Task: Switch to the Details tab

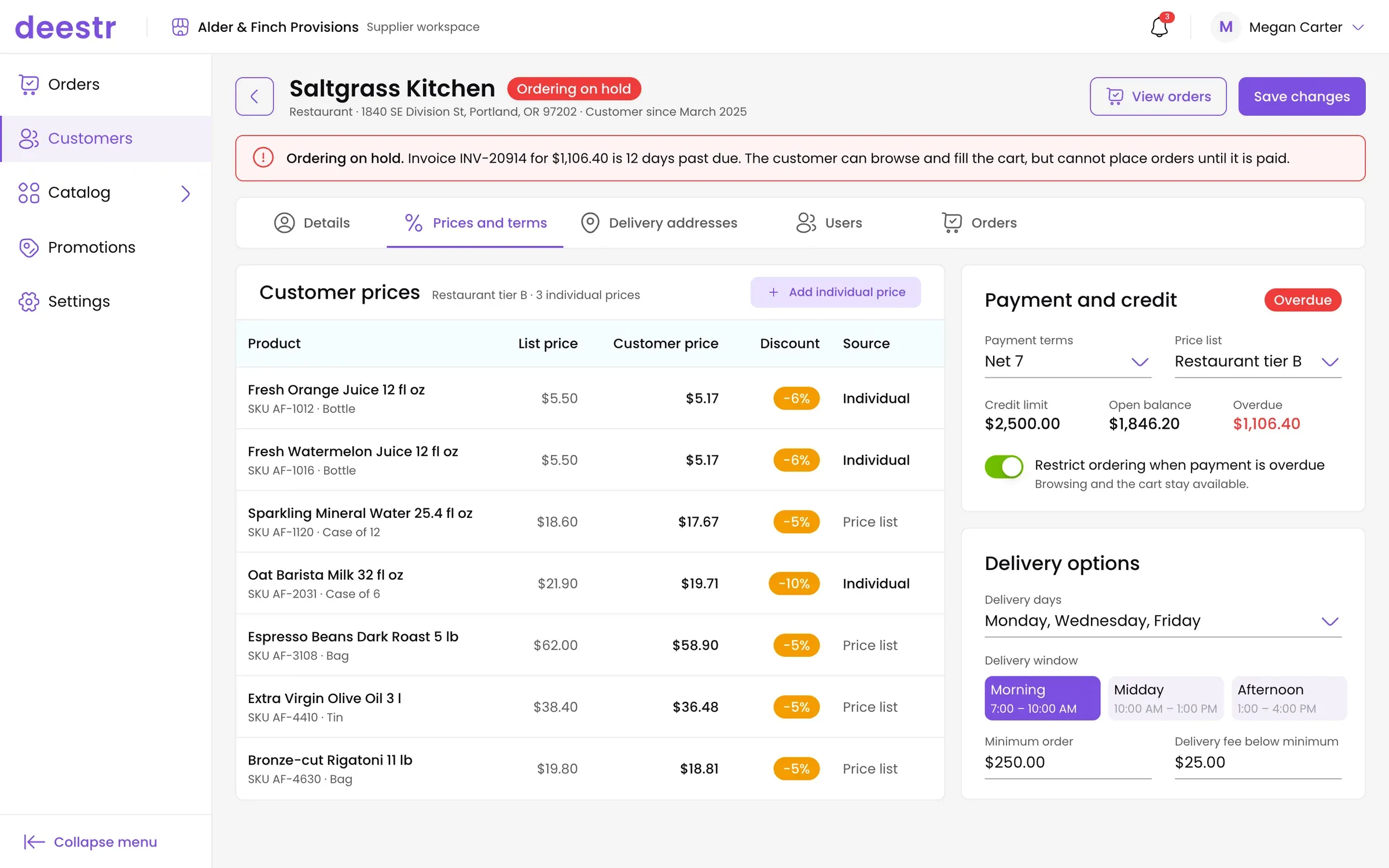Action: (x=312, y=223)
